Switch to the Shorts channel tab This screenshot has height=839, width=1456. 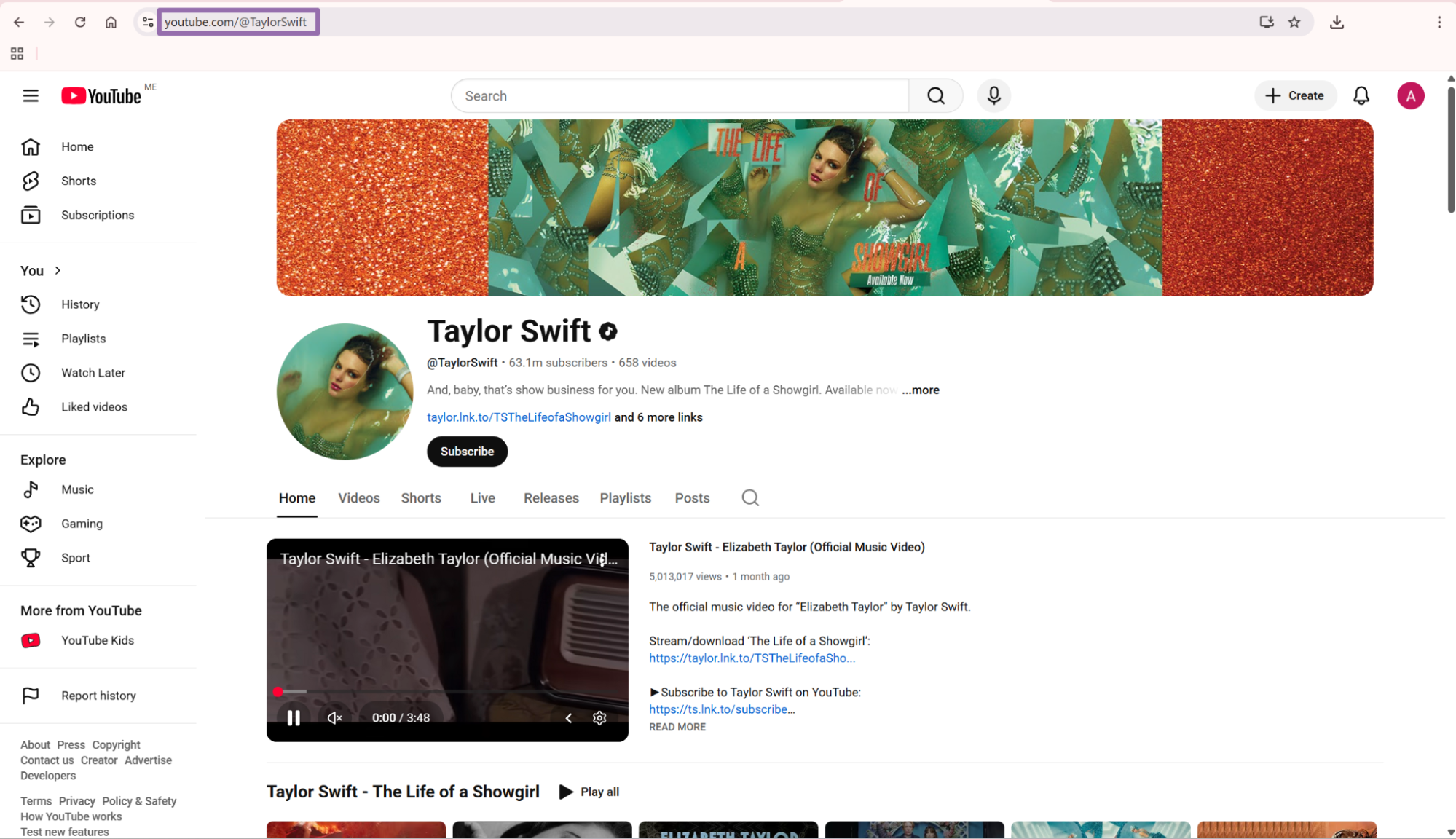click(x=421, y=498)
